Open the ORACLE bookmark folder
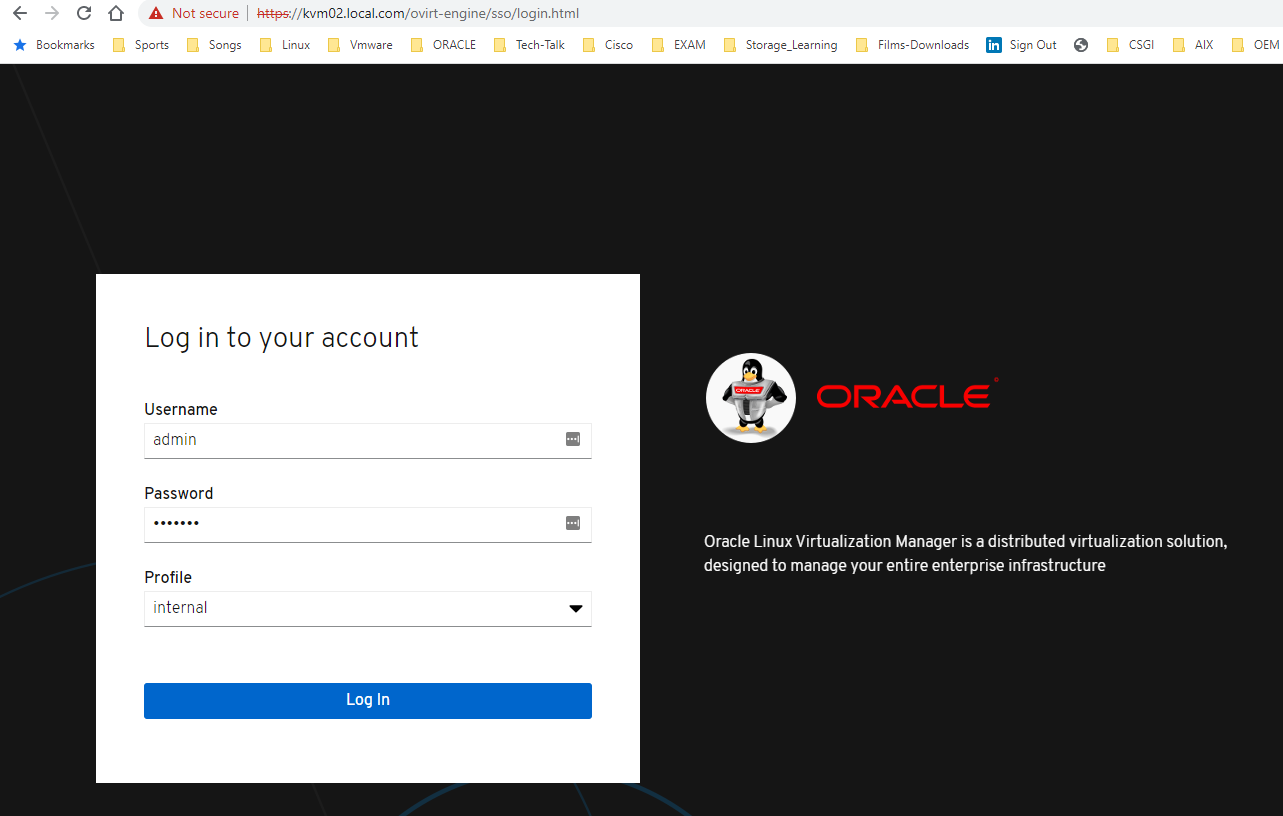Viewport: 1283px width, 816px height. (x=443, y=45)
